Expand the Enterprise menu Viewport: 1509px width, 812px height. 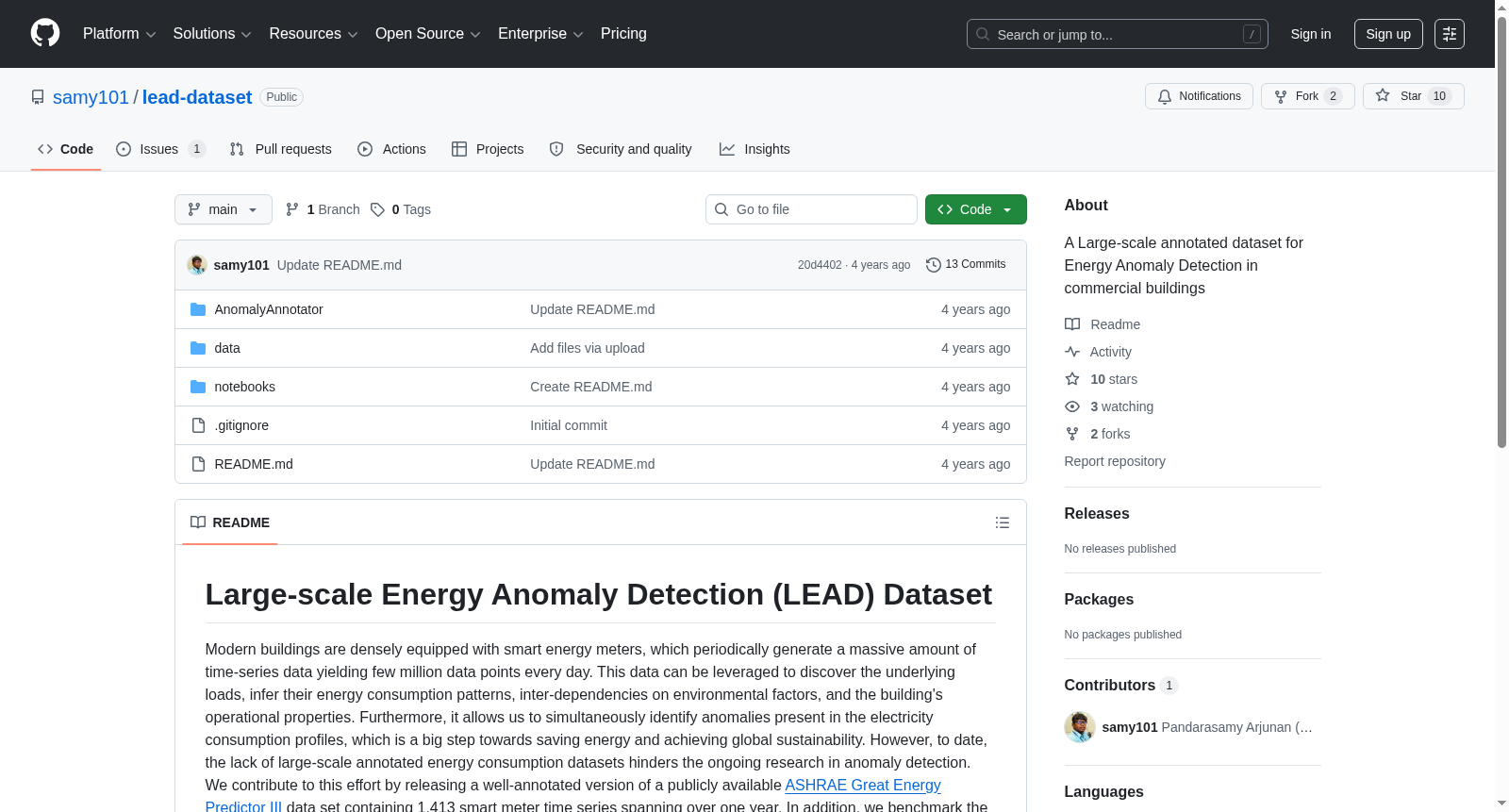540,34
